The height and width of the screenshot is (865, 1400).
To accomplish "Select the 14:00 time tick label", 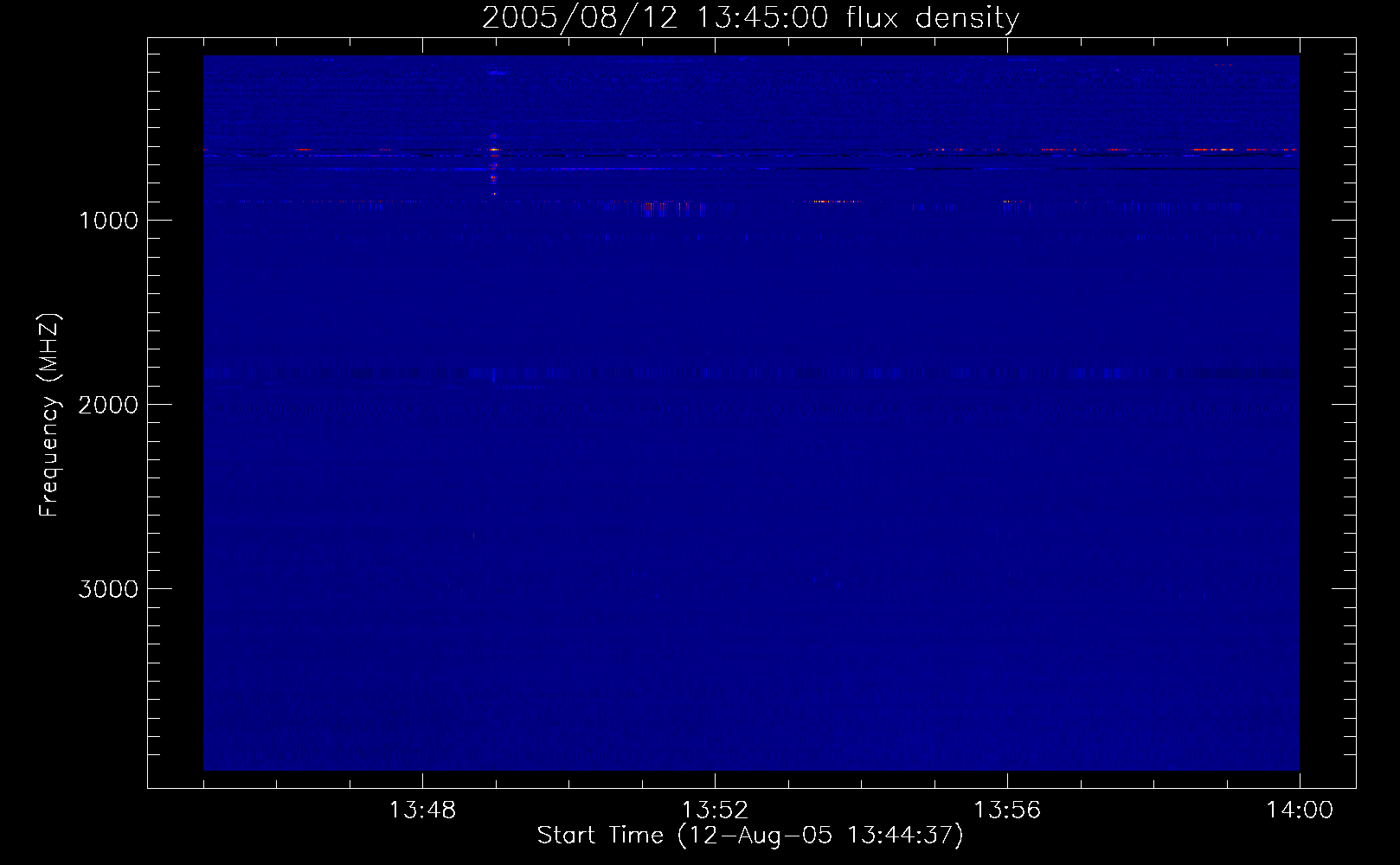I will click(1300, 811).
